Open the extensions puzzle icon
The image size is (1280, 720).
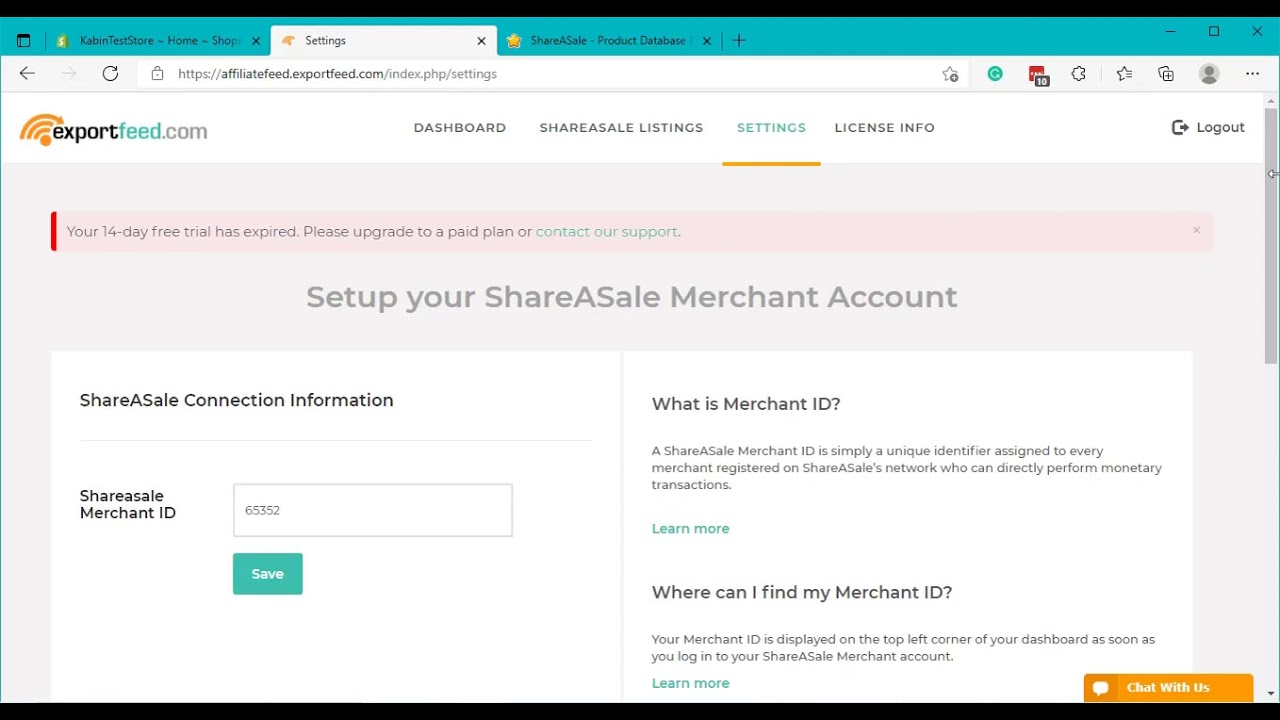1079,74
